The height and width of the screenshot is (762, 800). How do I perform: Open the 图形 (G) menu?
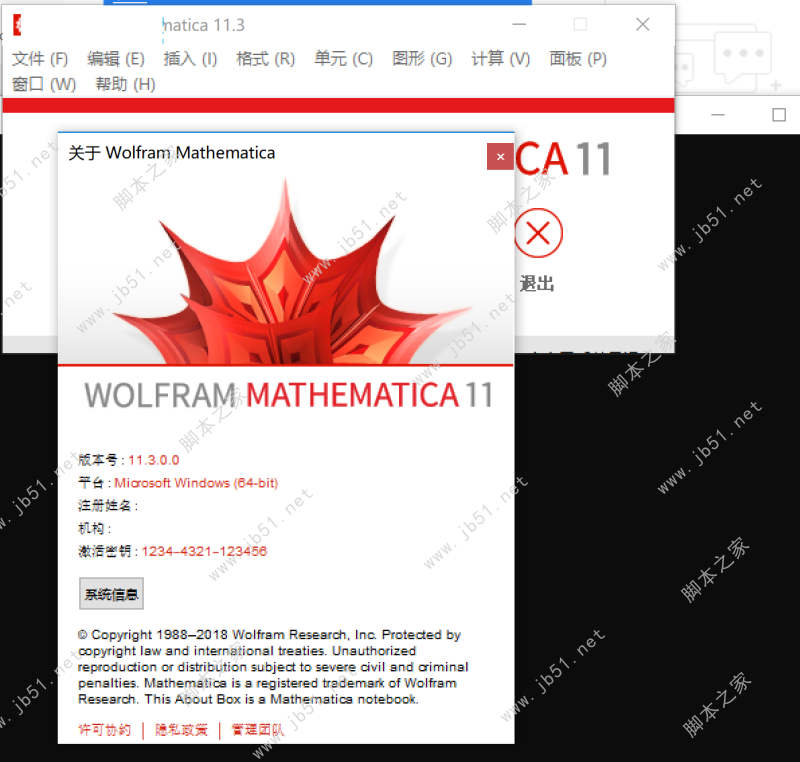point(422,59)
